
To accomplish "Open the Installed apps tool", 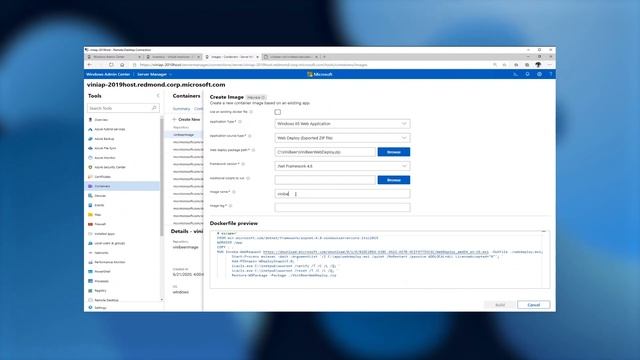I will (x=122, y=233).
